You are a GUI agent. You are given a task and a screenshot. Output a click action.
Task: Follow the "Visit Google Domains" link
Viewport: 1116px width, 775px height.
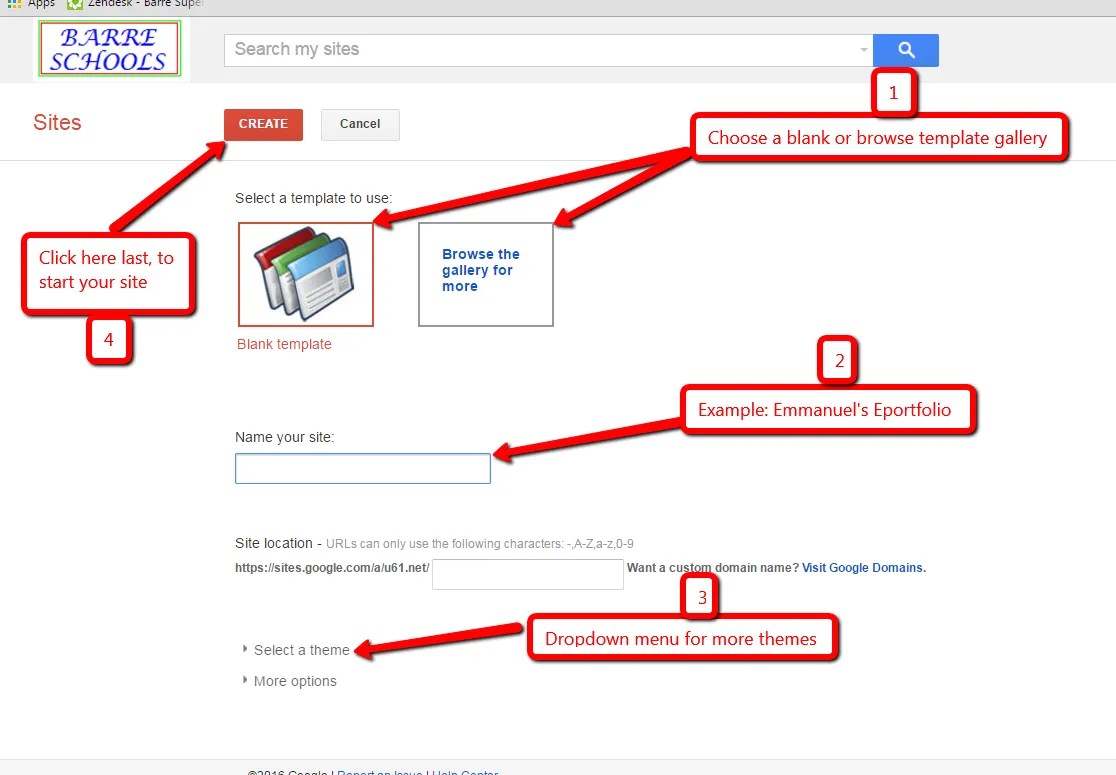coord(862,567)
